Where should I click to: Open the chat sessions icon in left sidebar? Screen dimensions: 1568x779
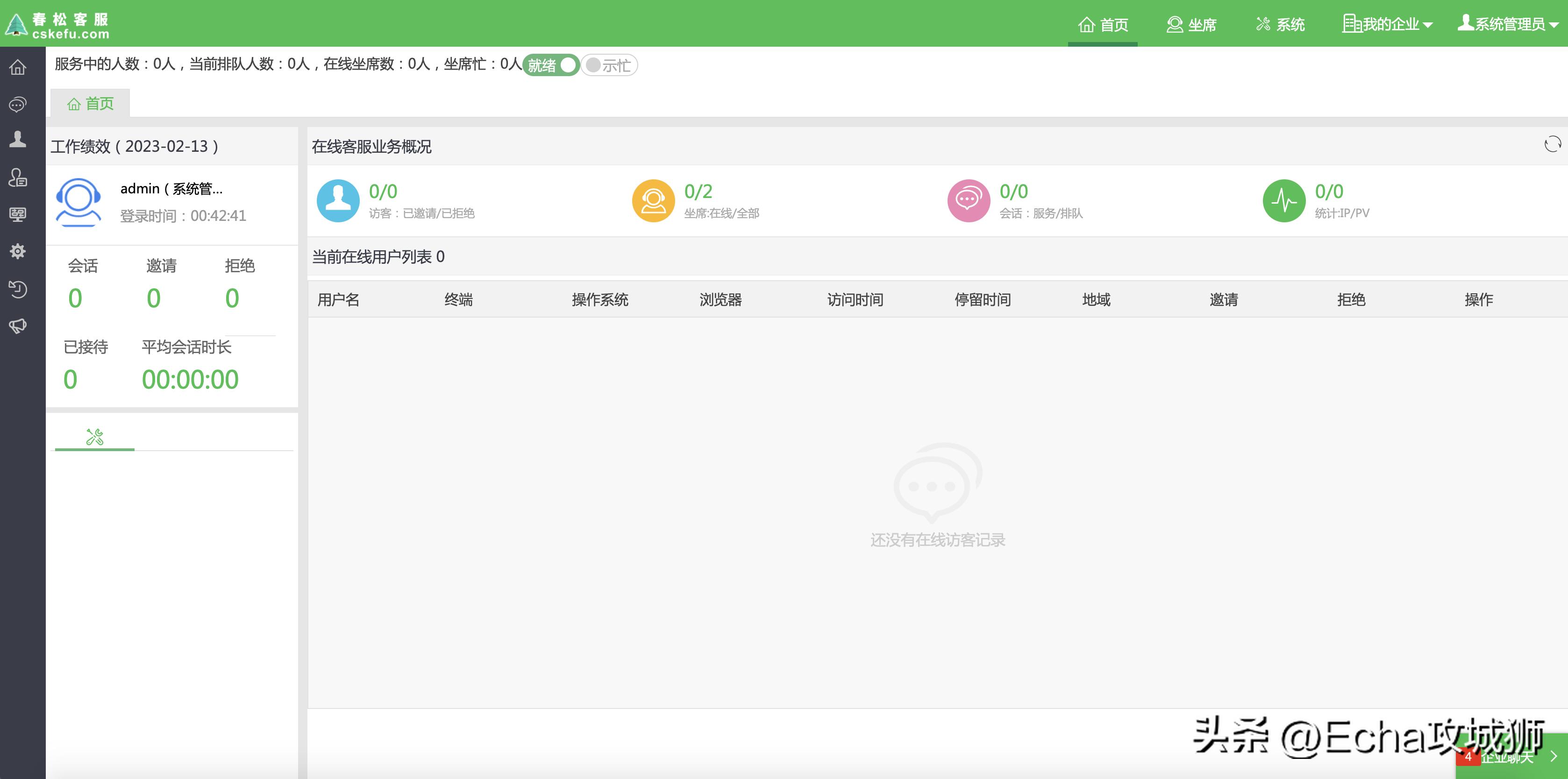pos(18,104)
